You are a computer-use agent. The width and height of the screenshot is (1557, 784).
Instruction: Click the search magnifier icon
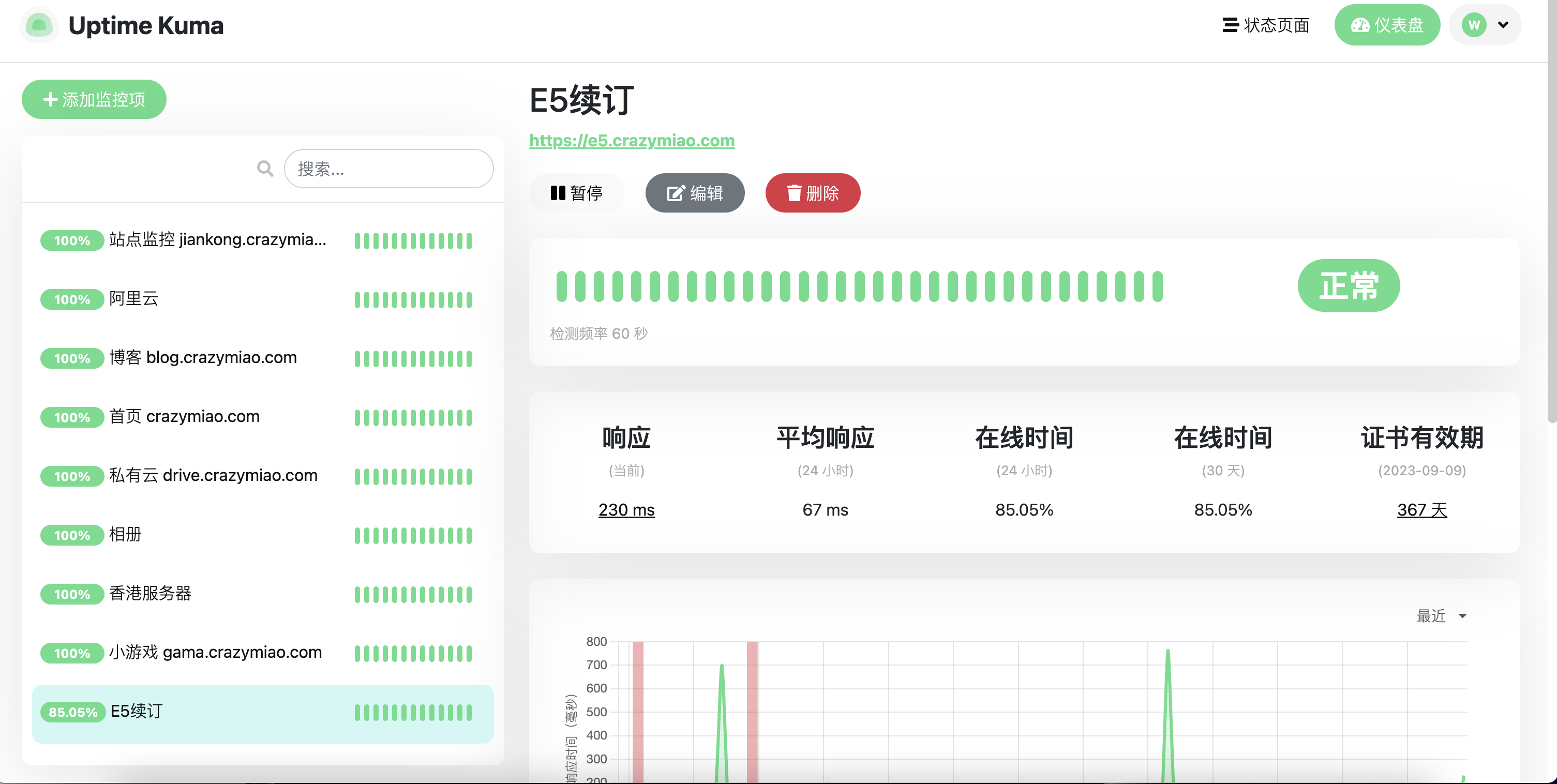click(265, 169)
